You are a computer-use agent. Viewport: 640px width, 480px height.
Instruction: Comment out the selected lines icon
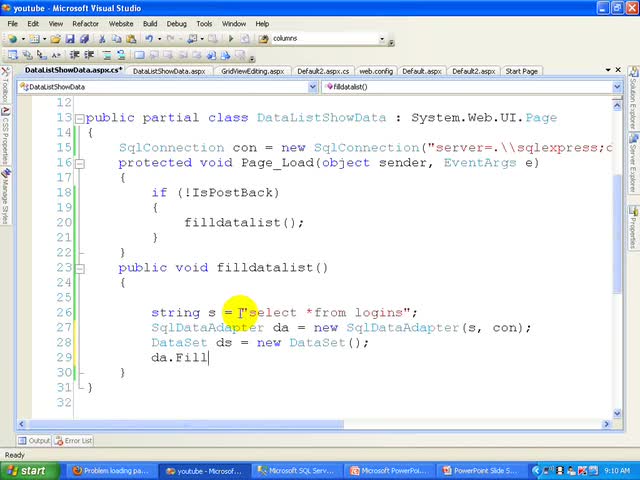point(107,55)
